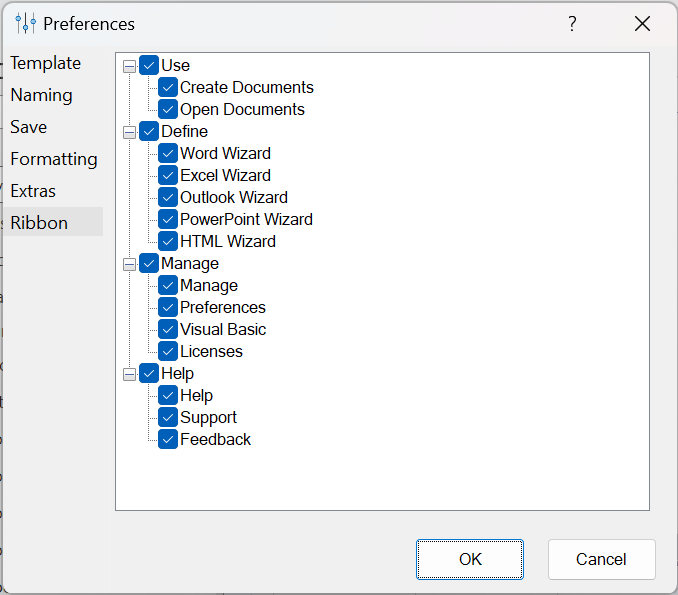Switch to the Template tab
678x595 pixels.
tap(45, 63)
